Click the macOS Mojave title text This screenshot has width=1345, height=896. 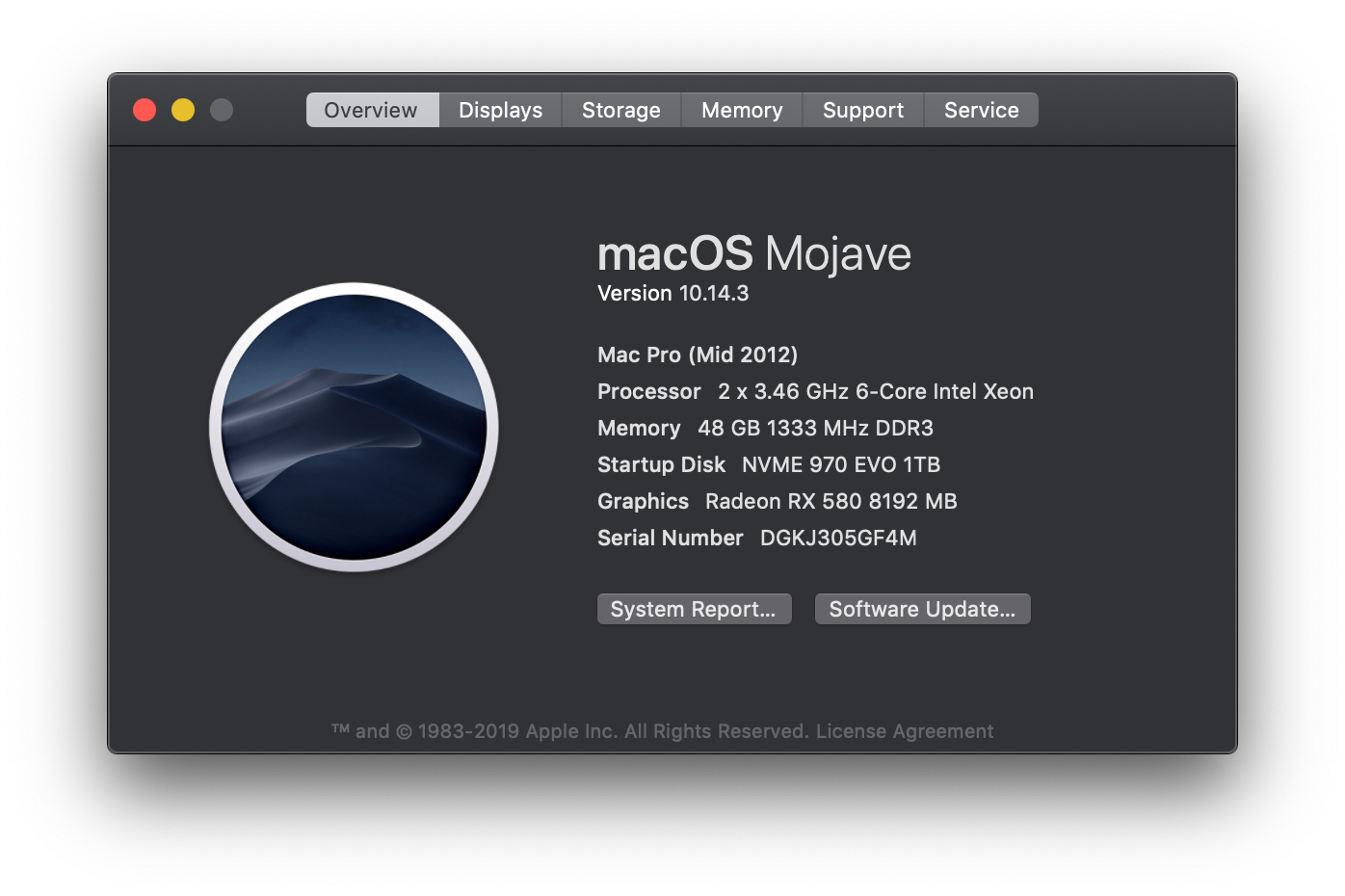coord(753,254)
